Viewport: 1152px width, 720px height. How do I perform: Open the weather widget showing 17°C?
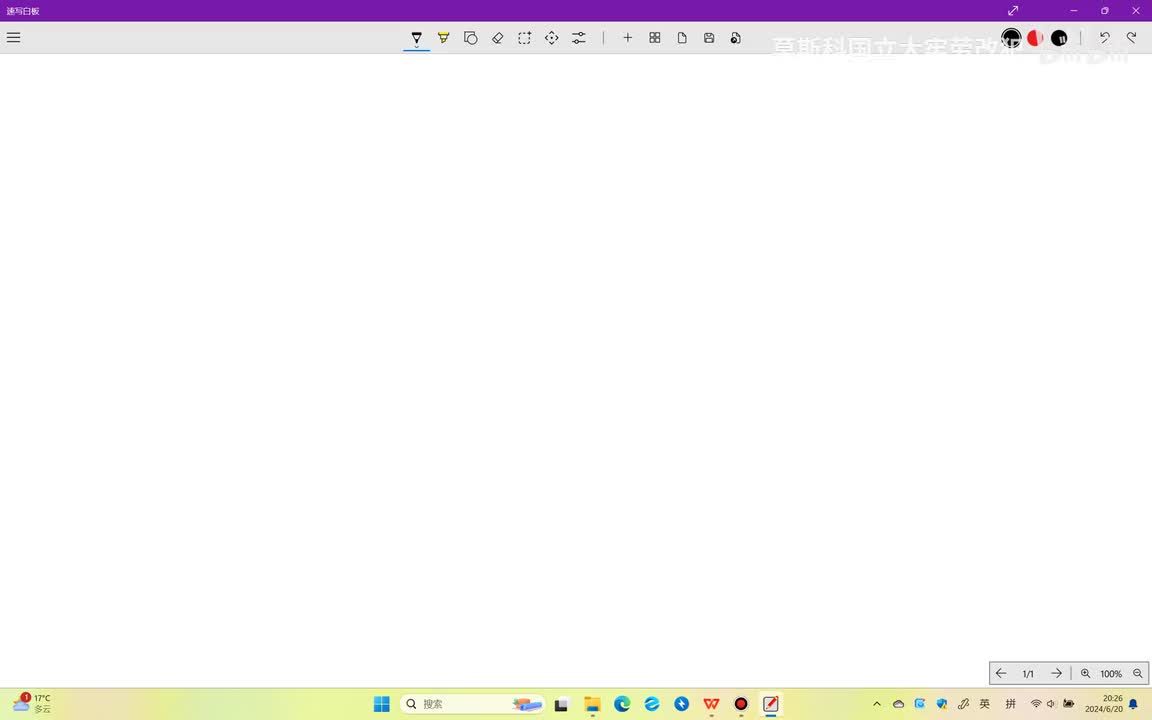pos(32,704)
